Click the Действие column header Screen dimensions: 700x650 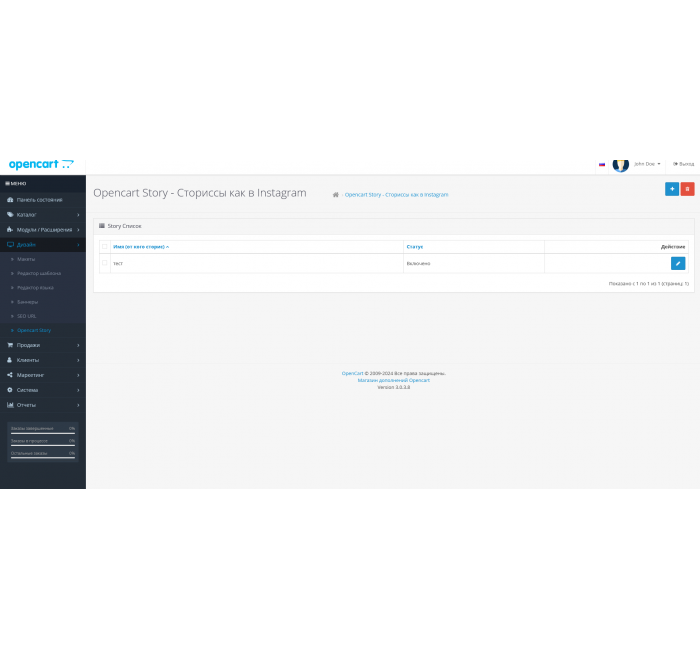[x=673, y=246]
